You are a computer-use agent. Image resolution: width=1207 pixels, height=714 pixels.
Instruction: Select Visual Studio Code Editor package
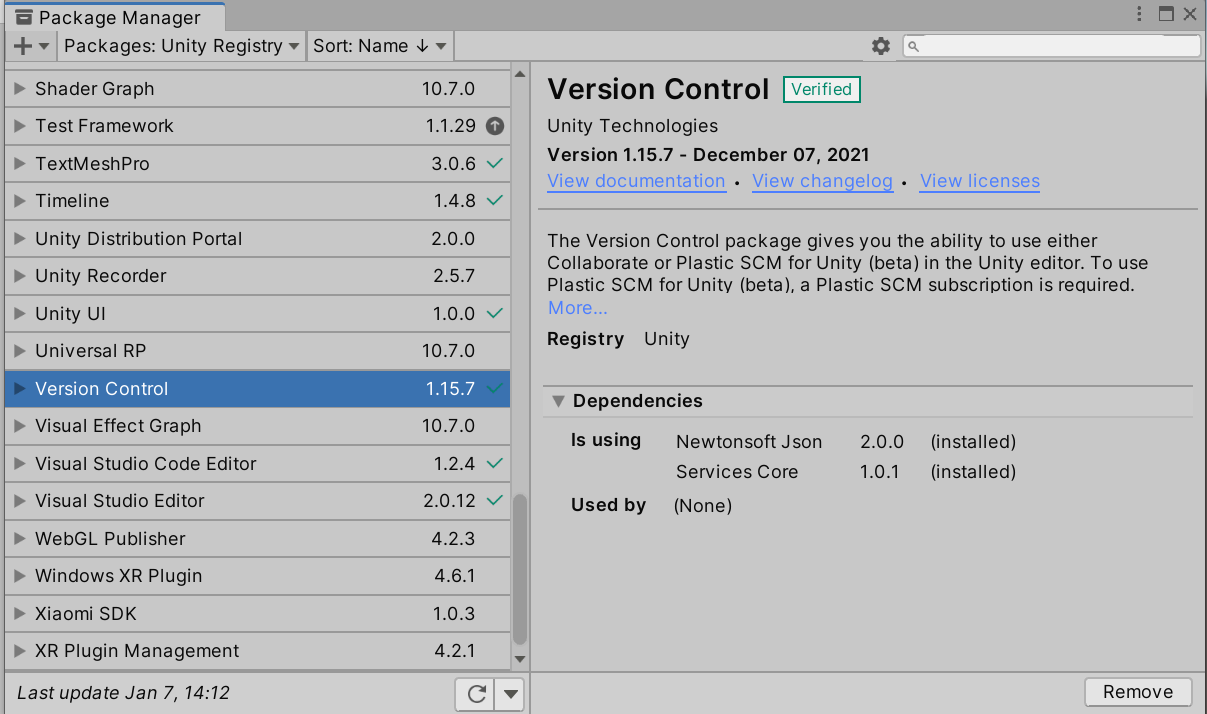(258, 464)
